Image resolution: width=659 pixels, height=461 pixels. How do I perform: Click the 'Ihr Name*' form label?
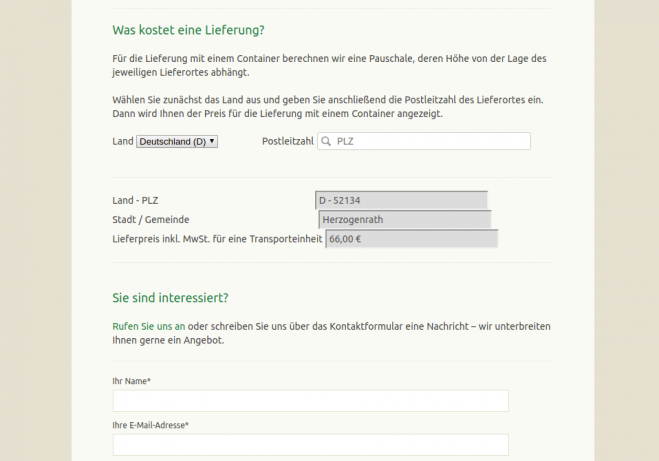131,381
